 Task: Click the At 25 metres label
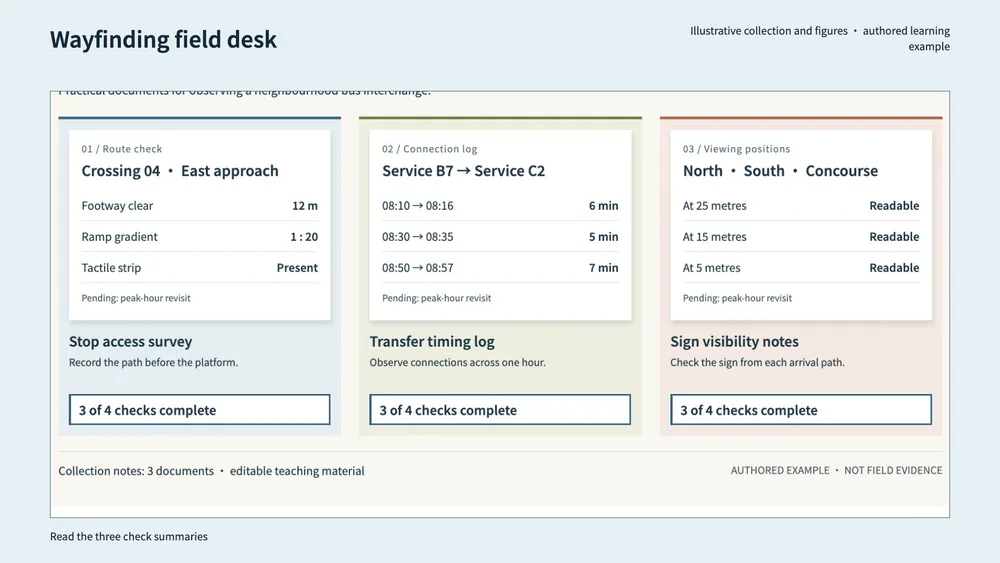coord(714,205)
